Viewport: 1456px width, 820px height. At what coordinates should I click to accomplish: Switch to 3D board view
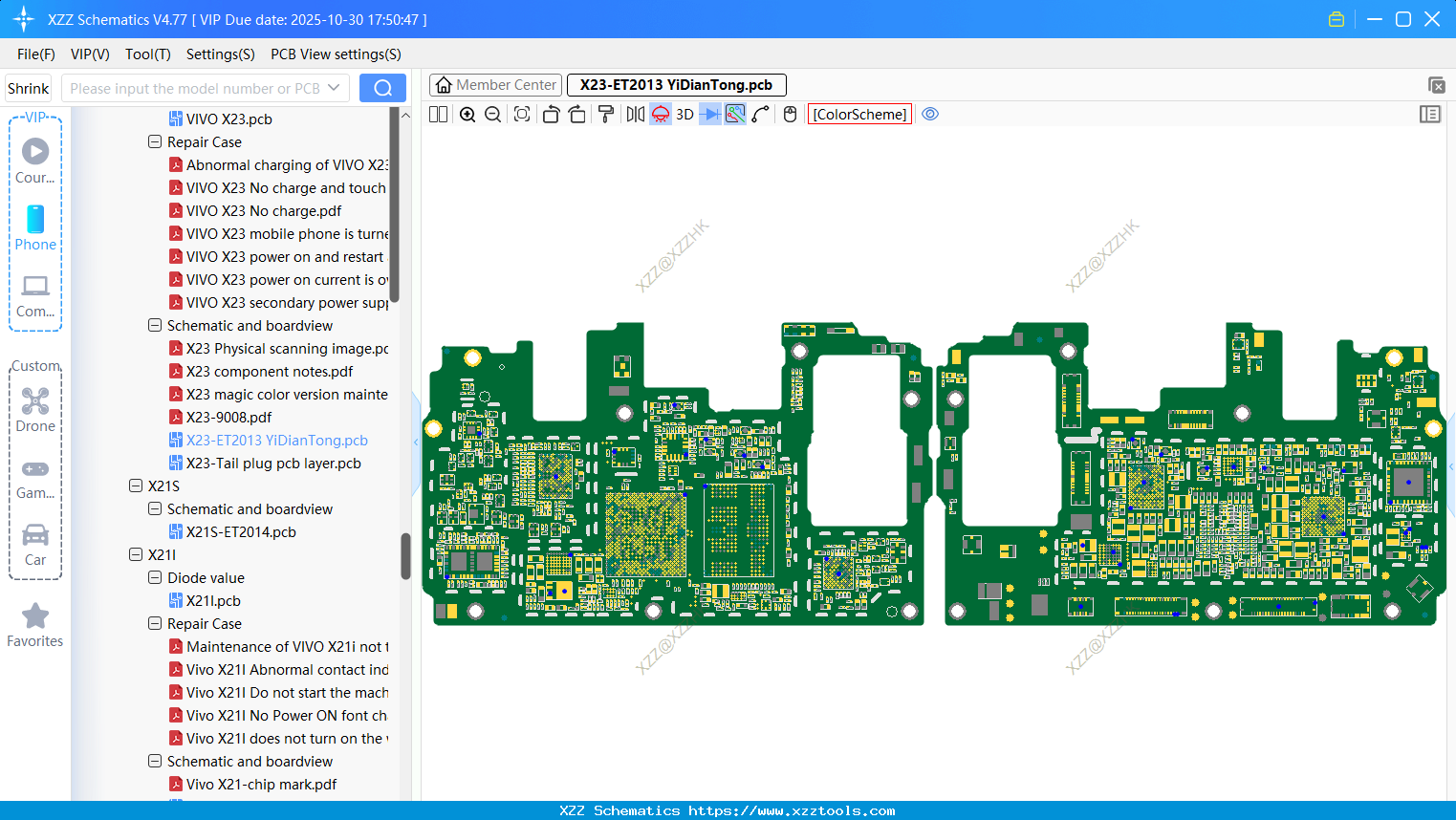pyautogui.click(x=685, y=115)
